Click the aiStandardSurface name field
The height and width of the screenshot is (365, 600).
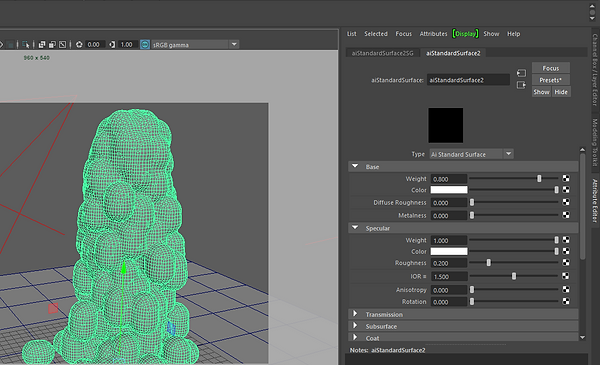468,80
